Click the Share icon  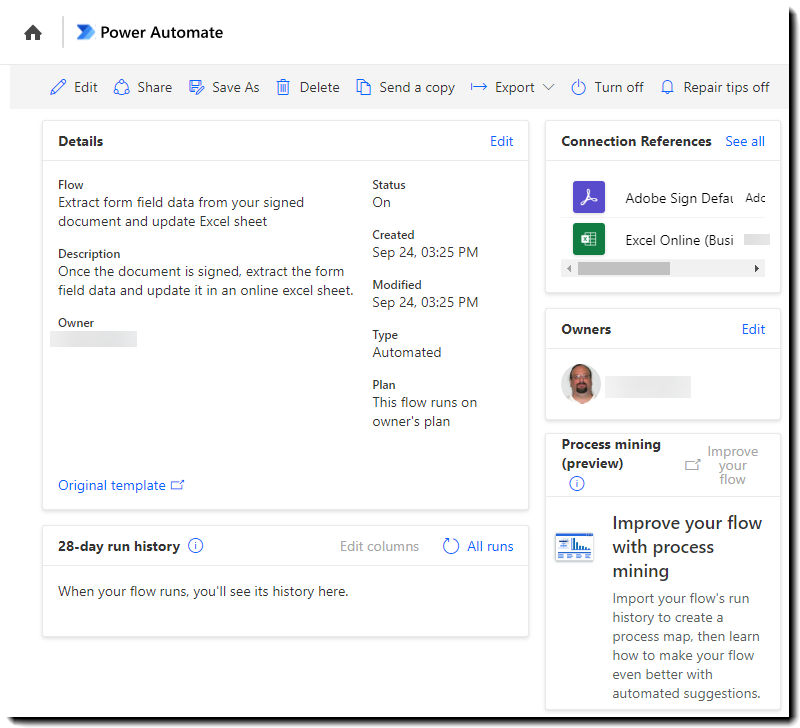tap(120, 87)
